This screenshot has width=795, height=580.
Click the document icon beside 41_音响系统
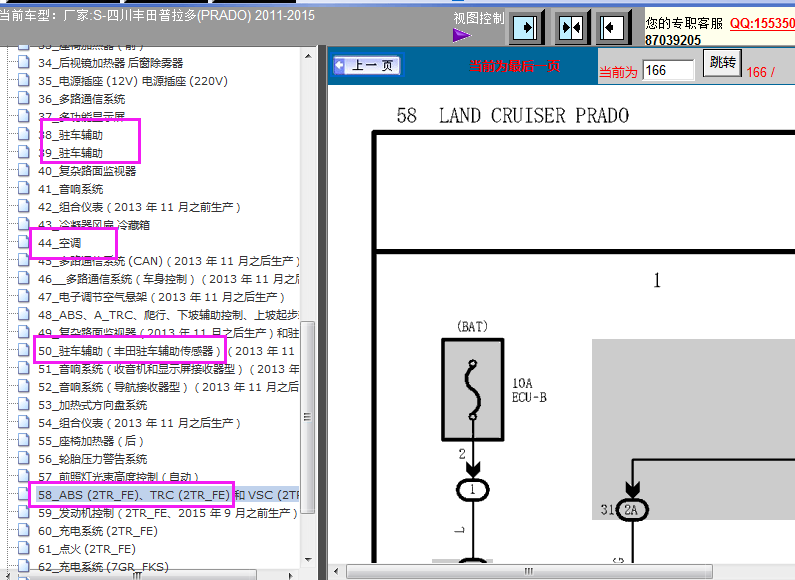[24, 188]
